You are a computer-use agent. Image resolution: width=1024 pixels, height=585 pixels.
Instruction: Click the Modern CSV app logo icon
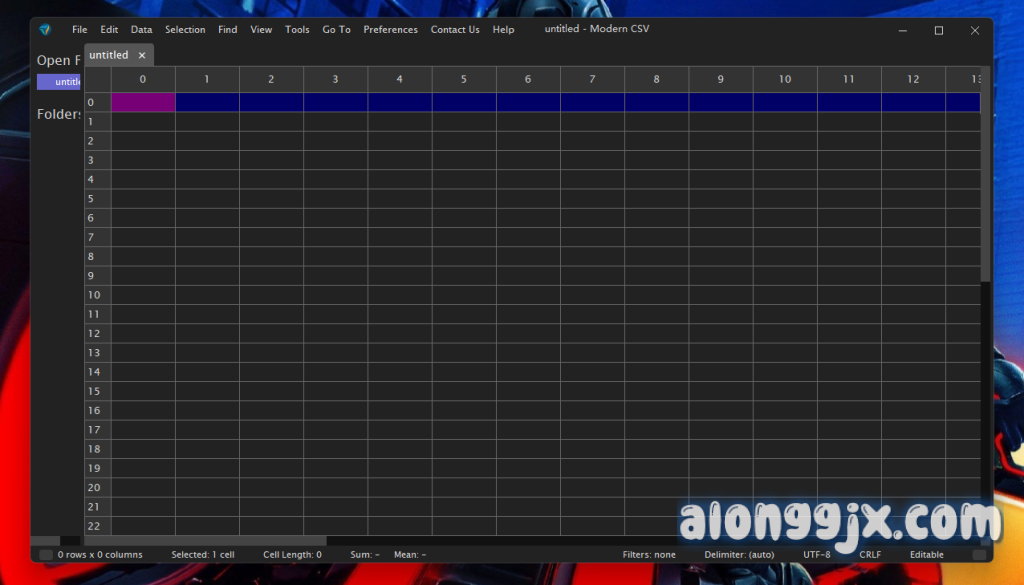[45, 30]
